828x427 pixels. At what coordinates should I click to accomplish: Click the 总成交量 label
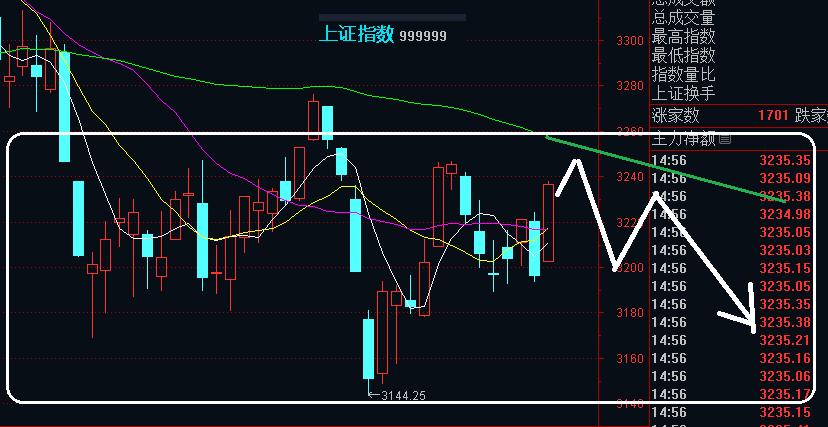pyautogui.click(x=683, y=17)
